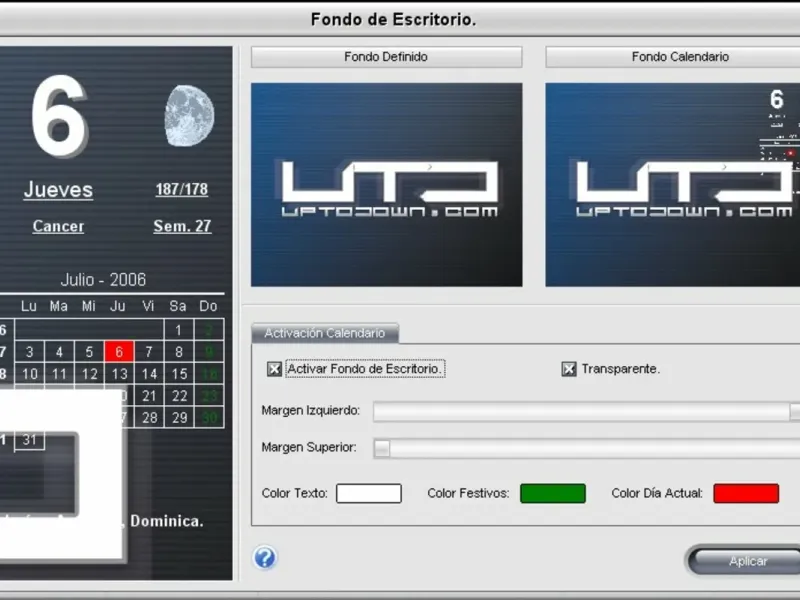Select day 5 in the calendar
The image size is (800, 600).
[x=89, y=352]
